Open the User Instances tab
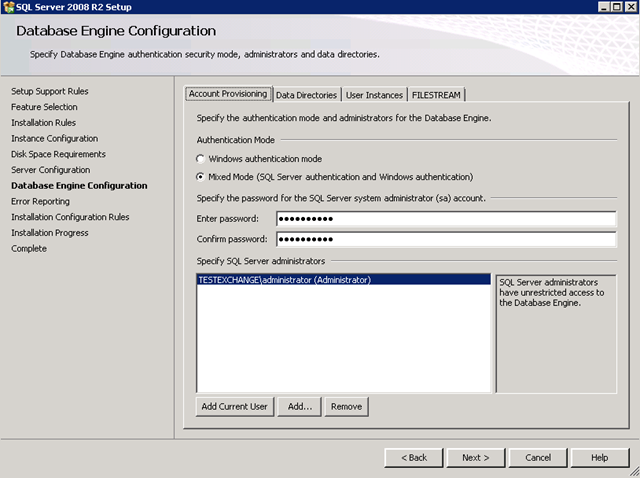The height and width of the screenshot is (478, 640). (374, 95)
